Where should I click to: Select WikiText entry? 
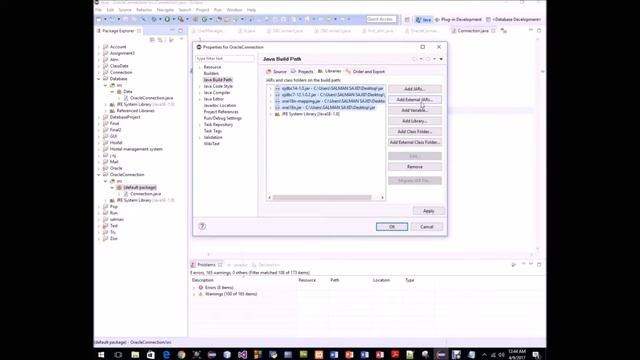(211, 144)
